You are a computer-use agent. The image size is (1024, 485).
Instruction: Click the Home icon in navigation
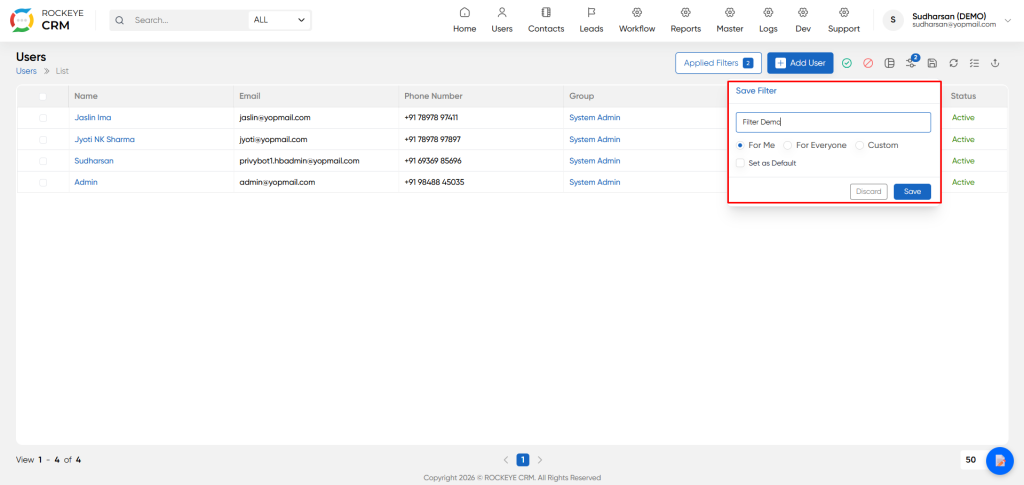tap(464, 12)
